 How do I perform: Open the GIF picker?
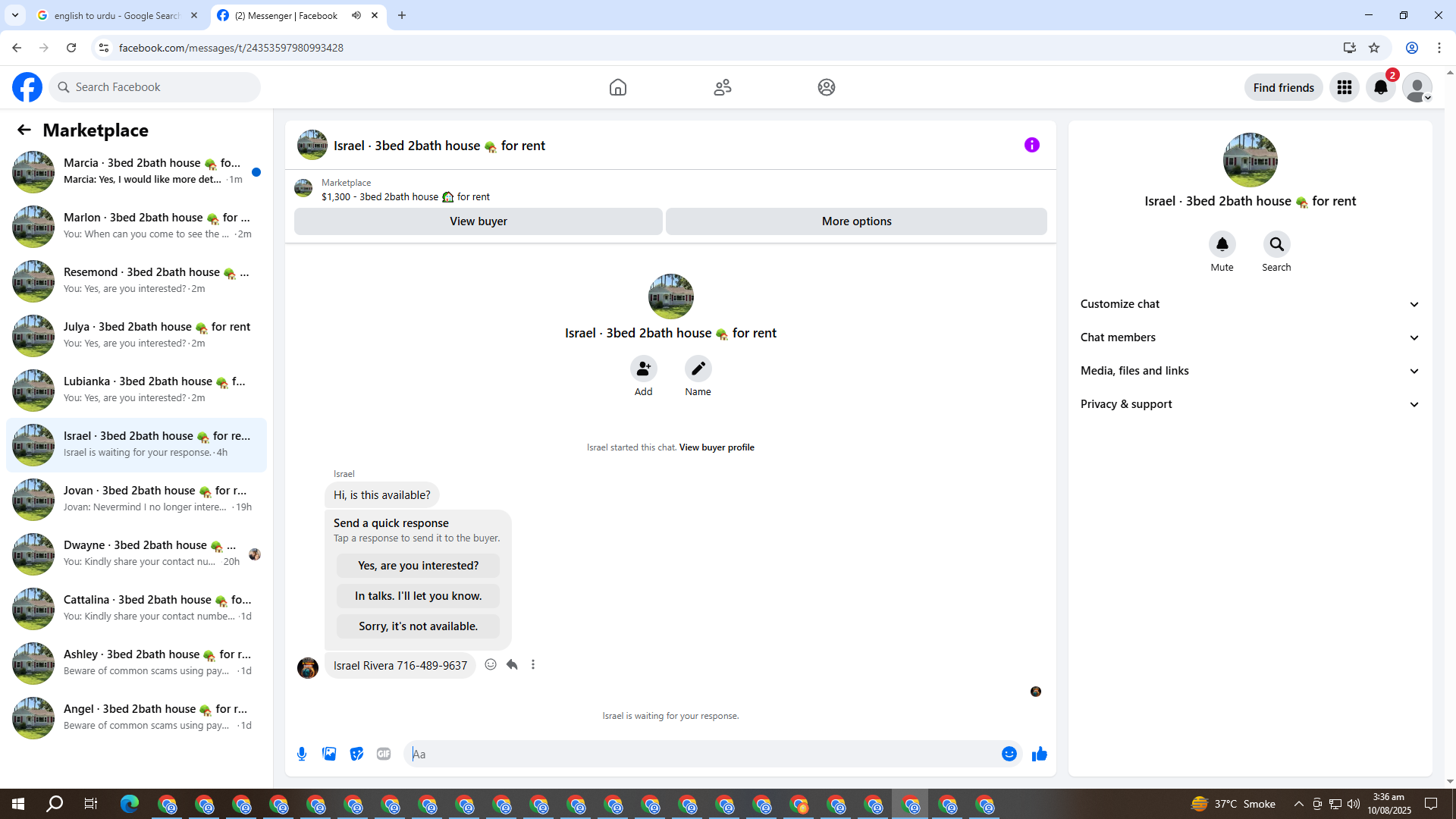tap(384, 754)
